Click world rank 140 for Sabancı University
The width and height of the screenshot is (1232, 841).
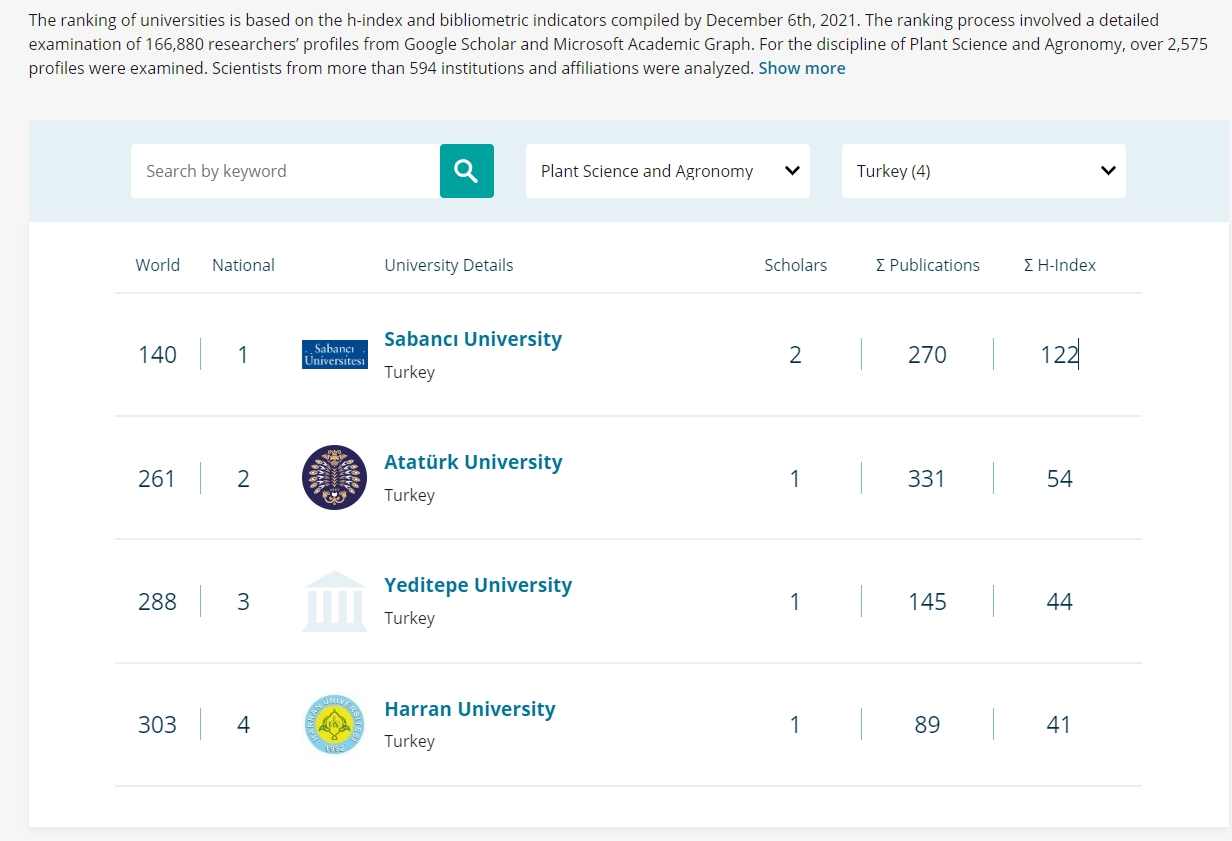157,355
